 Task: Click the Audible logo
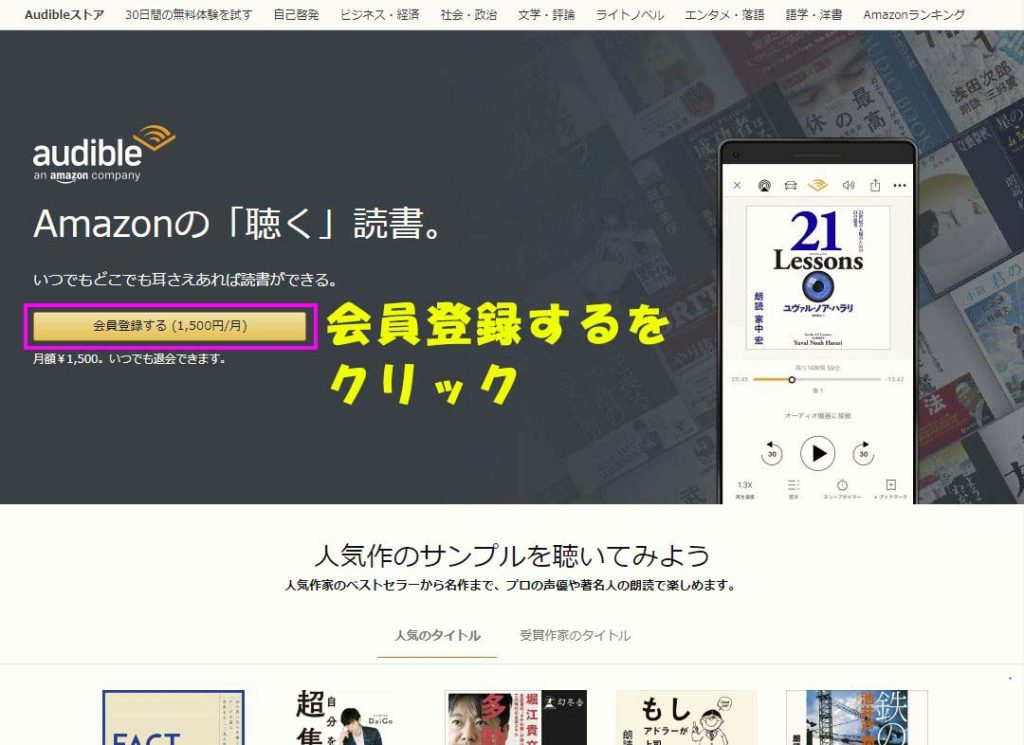(104, 154)
